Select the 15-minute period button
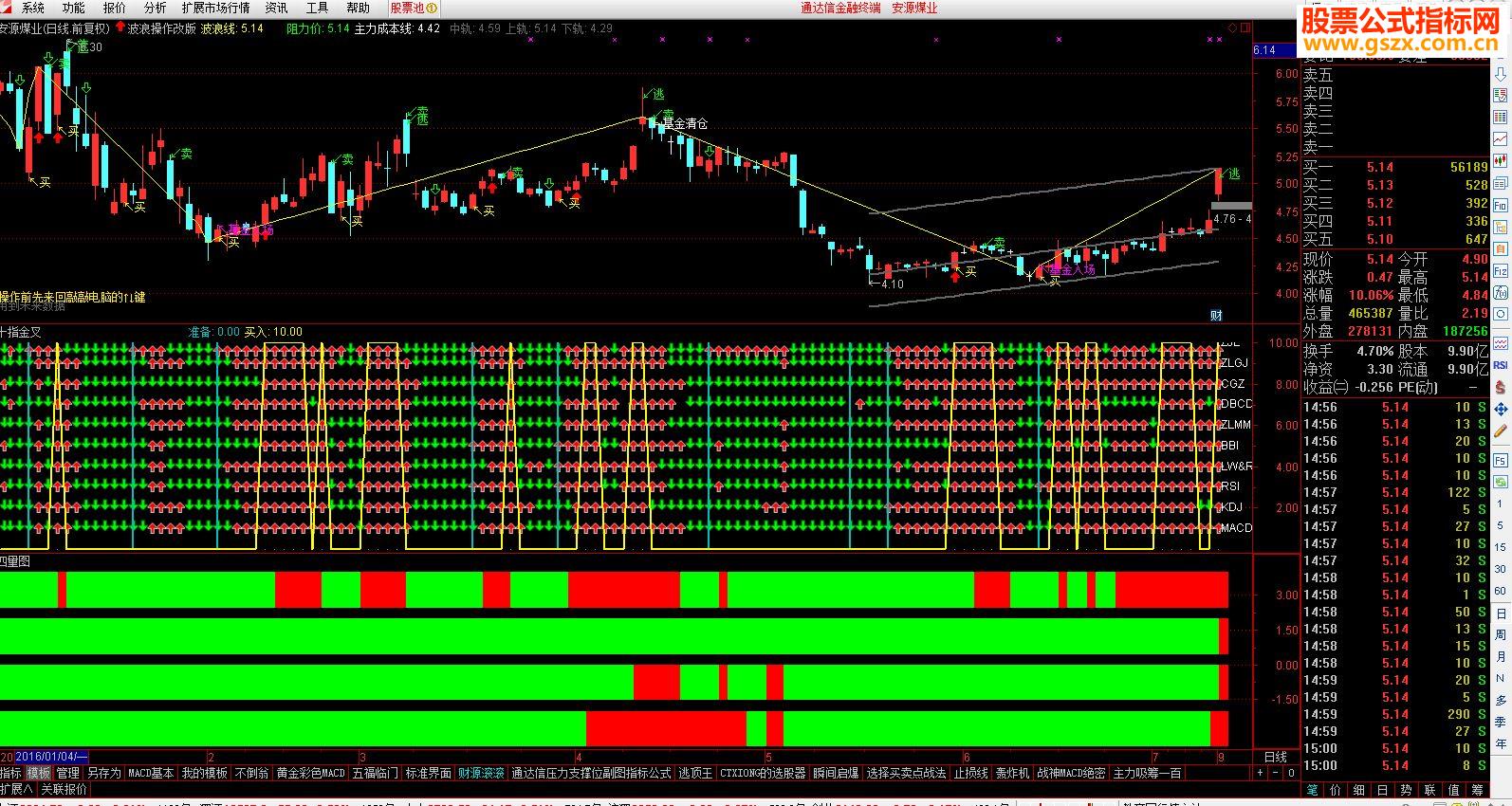 (x=1501, y=547)
